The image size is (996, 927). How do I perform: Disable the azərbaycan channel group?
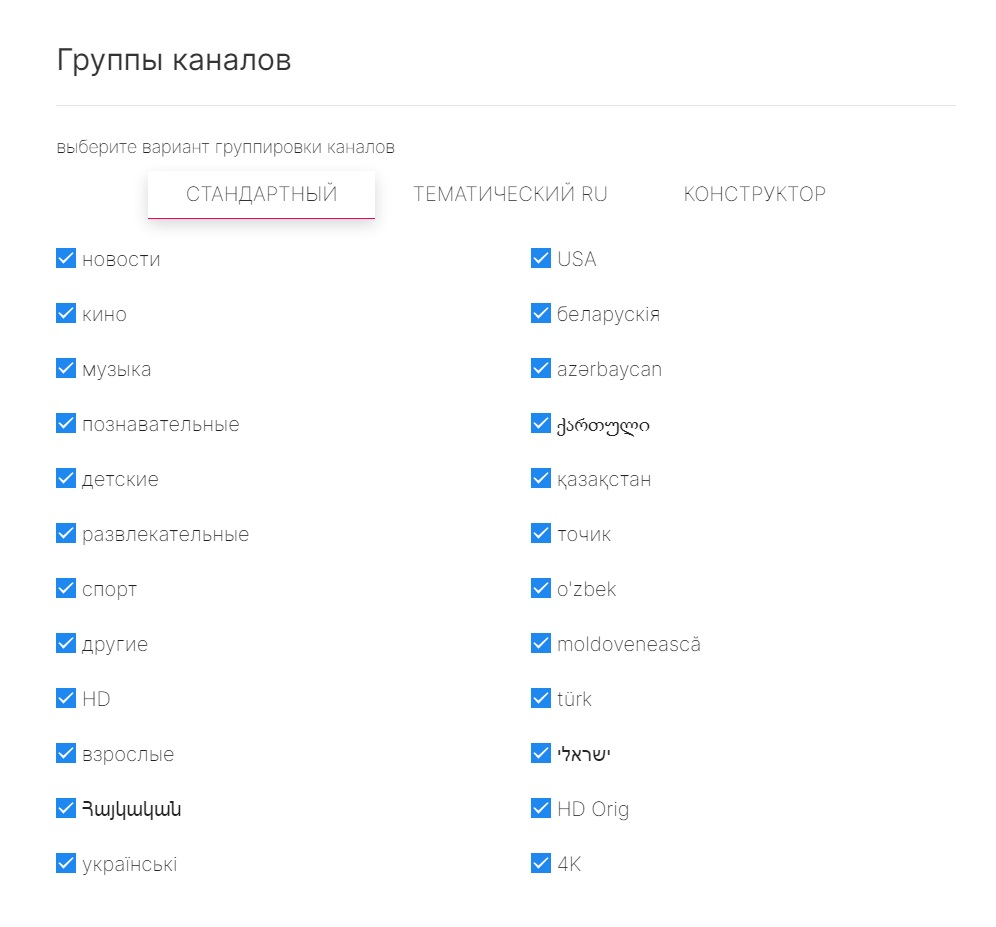(541, 369)
